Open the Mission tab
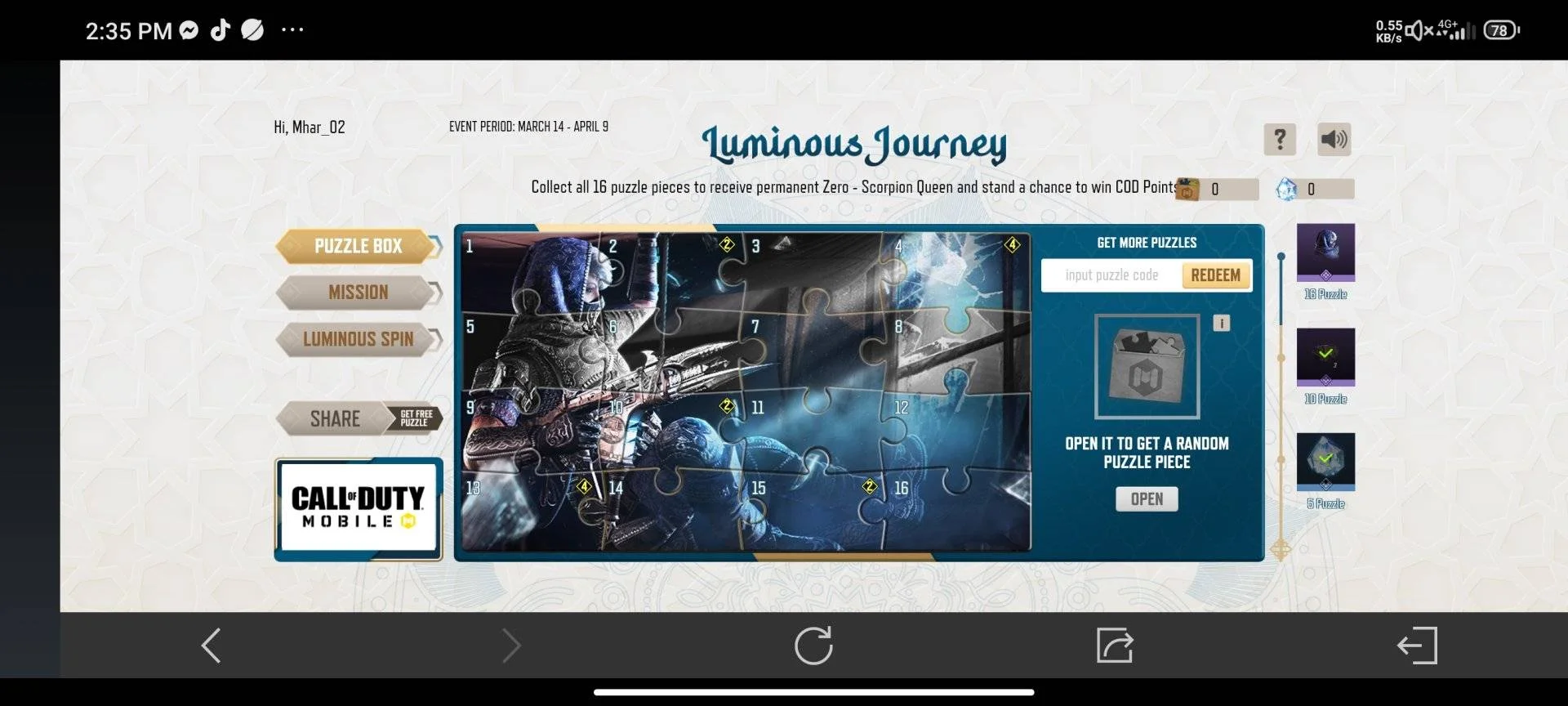1568x706 pixels. pos(359,293)
